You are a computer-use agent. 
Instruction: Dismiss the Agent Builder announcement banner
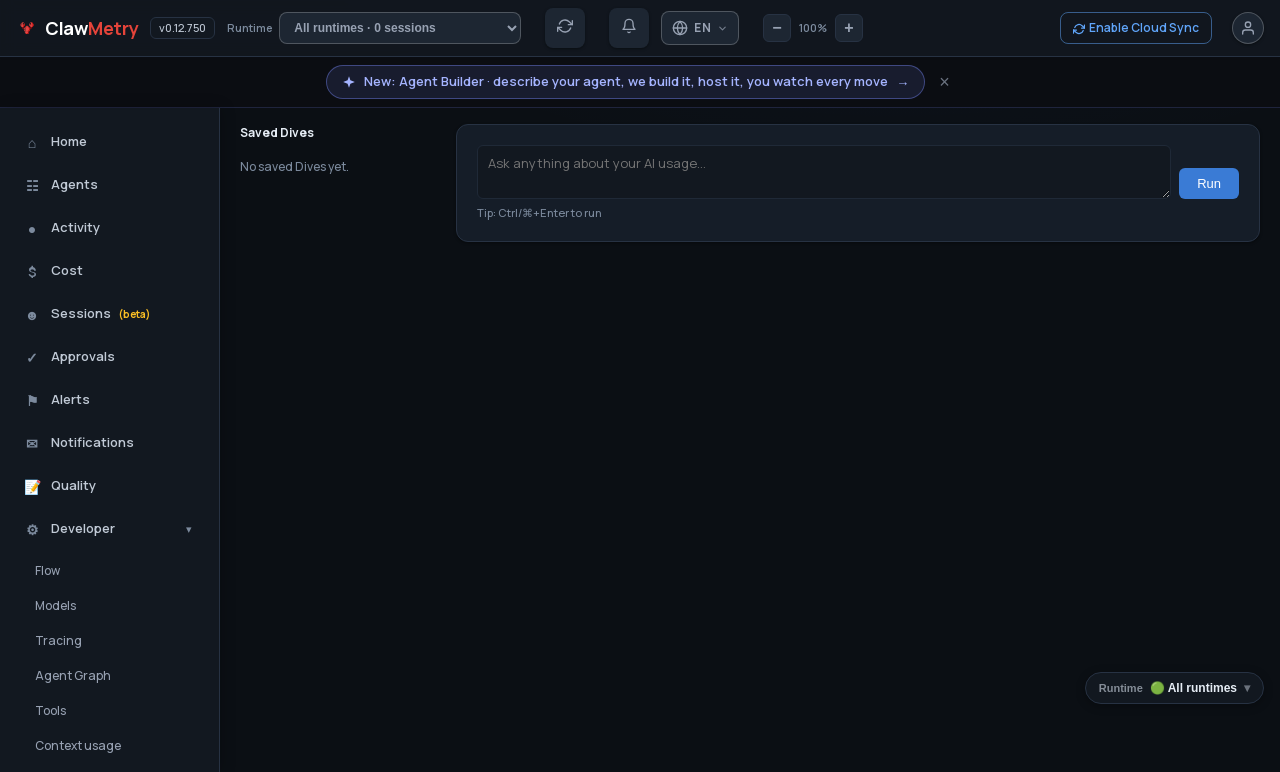[944, 82]
